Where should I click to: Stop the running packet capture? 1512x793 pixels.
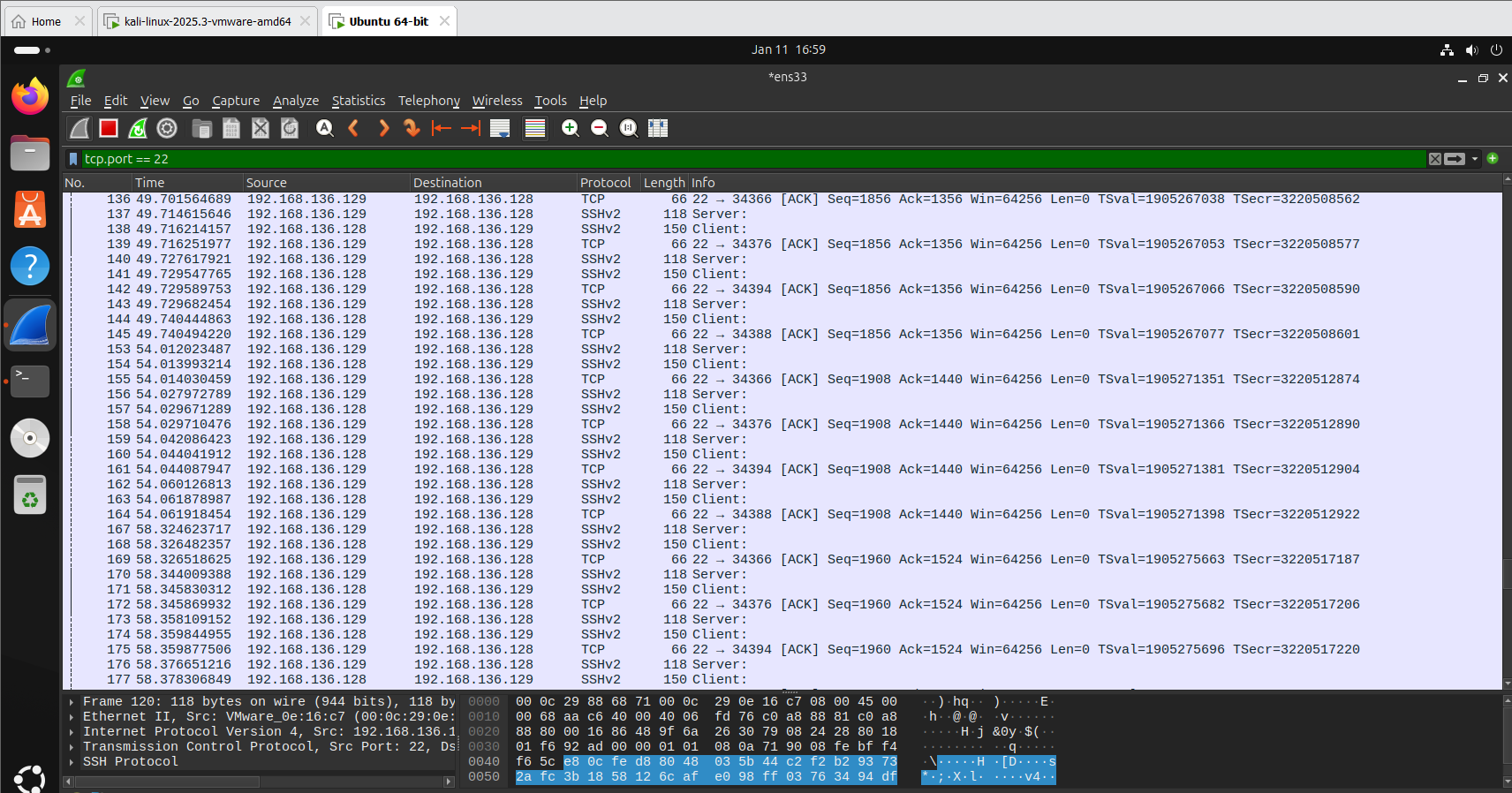coord(109,129)
